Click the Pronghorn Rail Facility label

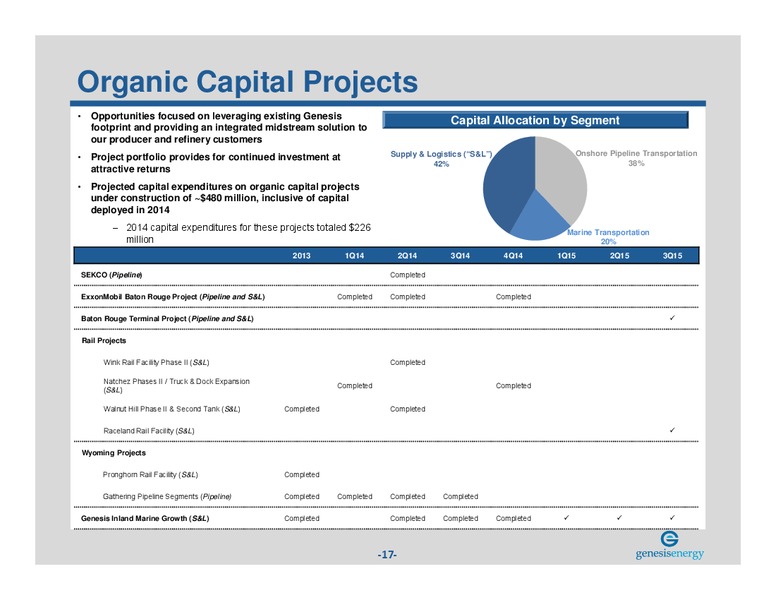(150, 474)
